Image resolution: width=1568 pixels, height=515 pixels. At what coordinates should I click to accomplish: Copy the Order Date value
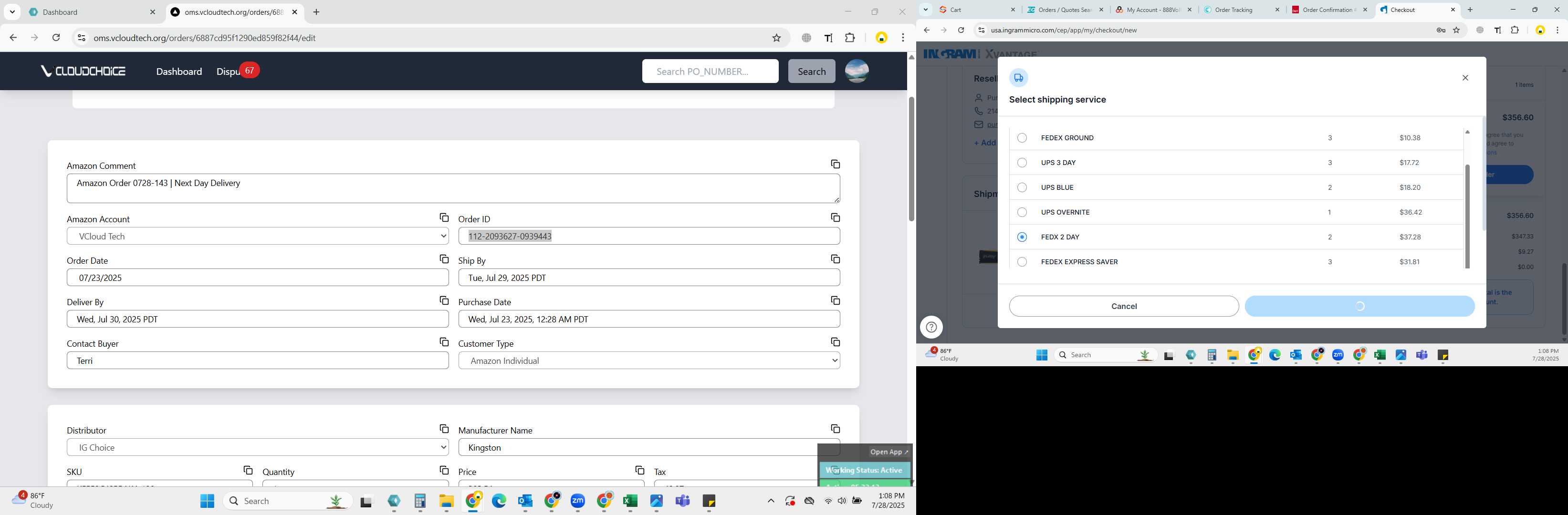(444, 259)
